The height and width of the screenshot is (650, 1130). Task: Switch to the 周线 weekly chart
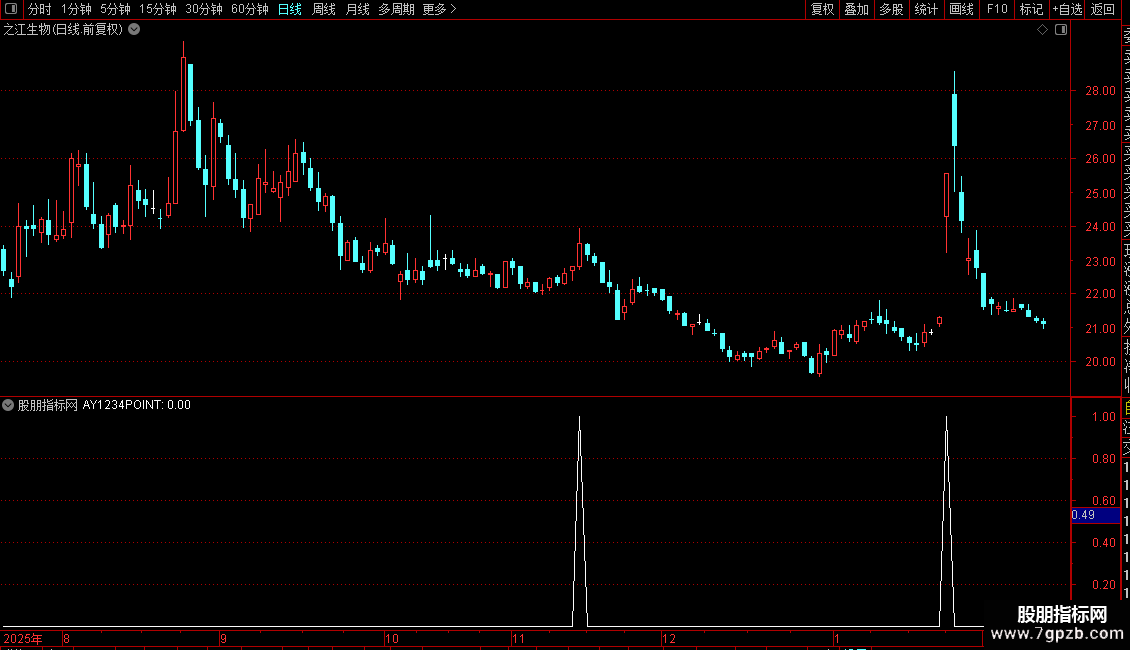click(x=324, y=9)
